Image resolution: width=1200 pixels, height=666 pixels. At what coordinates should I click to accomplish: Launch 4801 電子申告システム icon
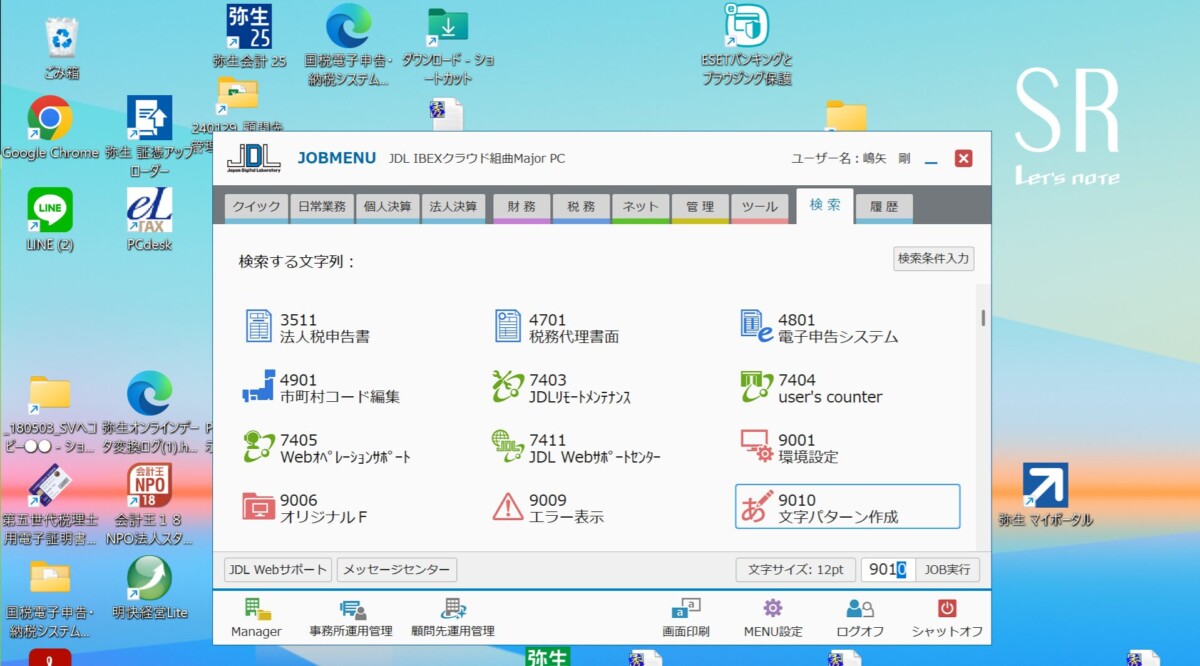click(x=757, y=327)
